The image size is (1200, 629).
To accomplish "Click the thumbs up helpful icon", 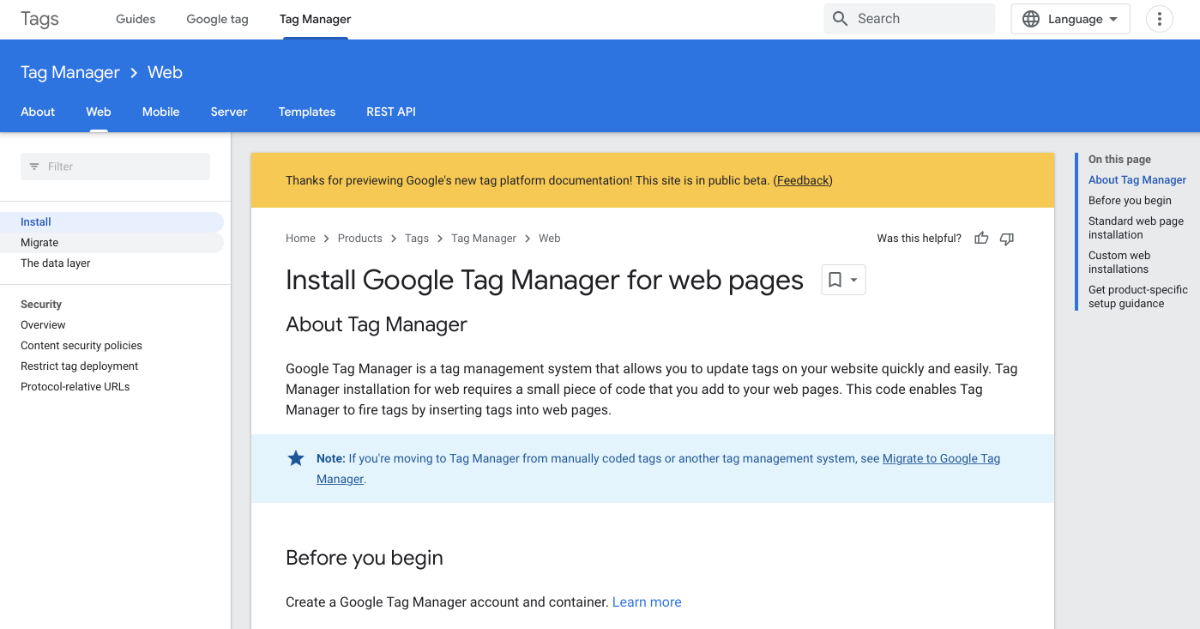I will click(x=981, y=238).
